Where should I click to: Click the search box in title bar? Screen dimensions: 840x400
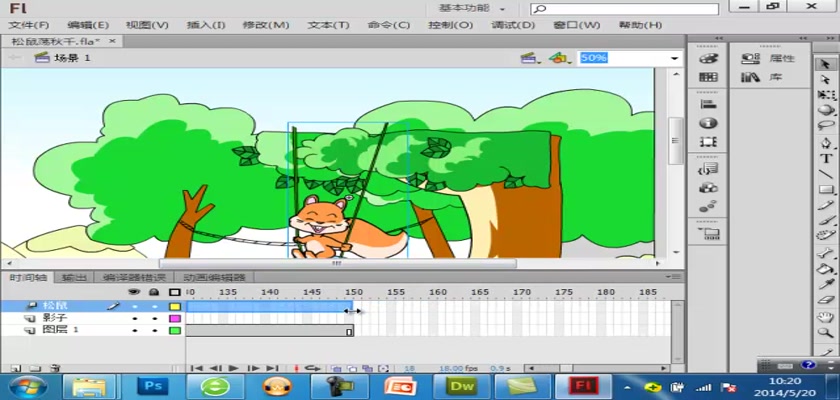tap(625, 9)
